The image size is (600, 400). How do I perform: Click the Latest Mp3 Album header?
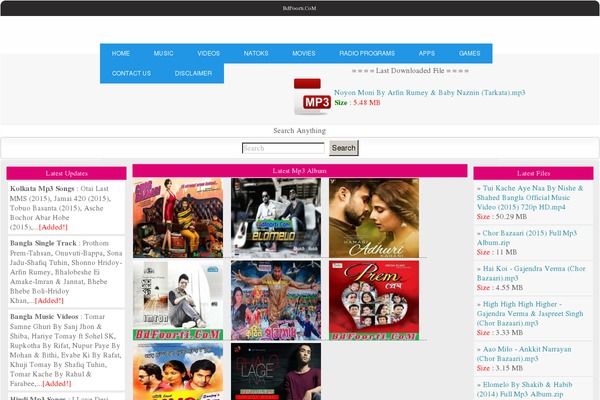300,171
